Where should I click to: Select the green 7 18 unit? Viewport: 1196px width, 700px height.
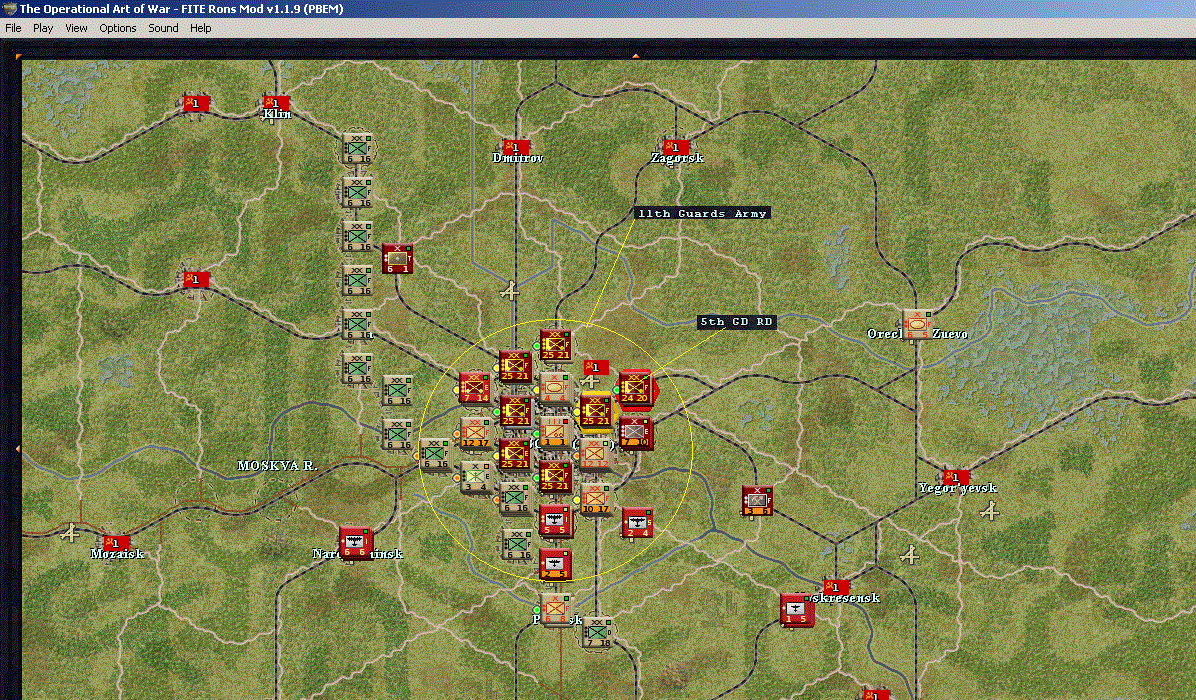597,632
